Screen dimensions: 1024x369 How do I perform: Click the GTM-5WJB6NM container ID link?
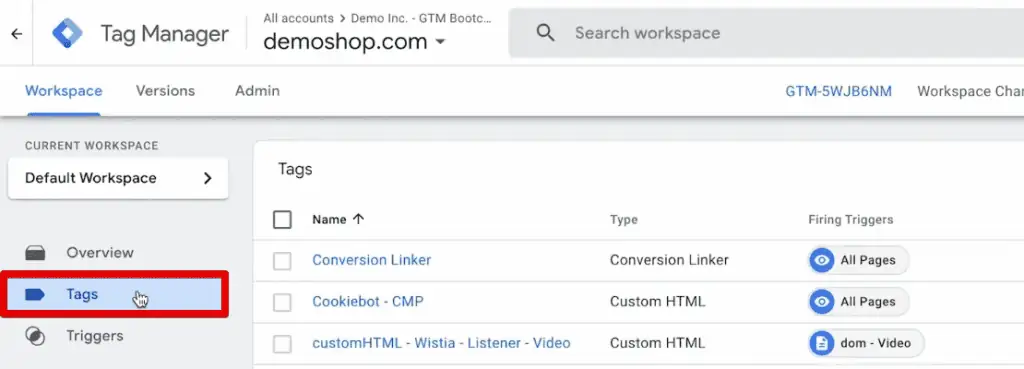tap(838, 91)
